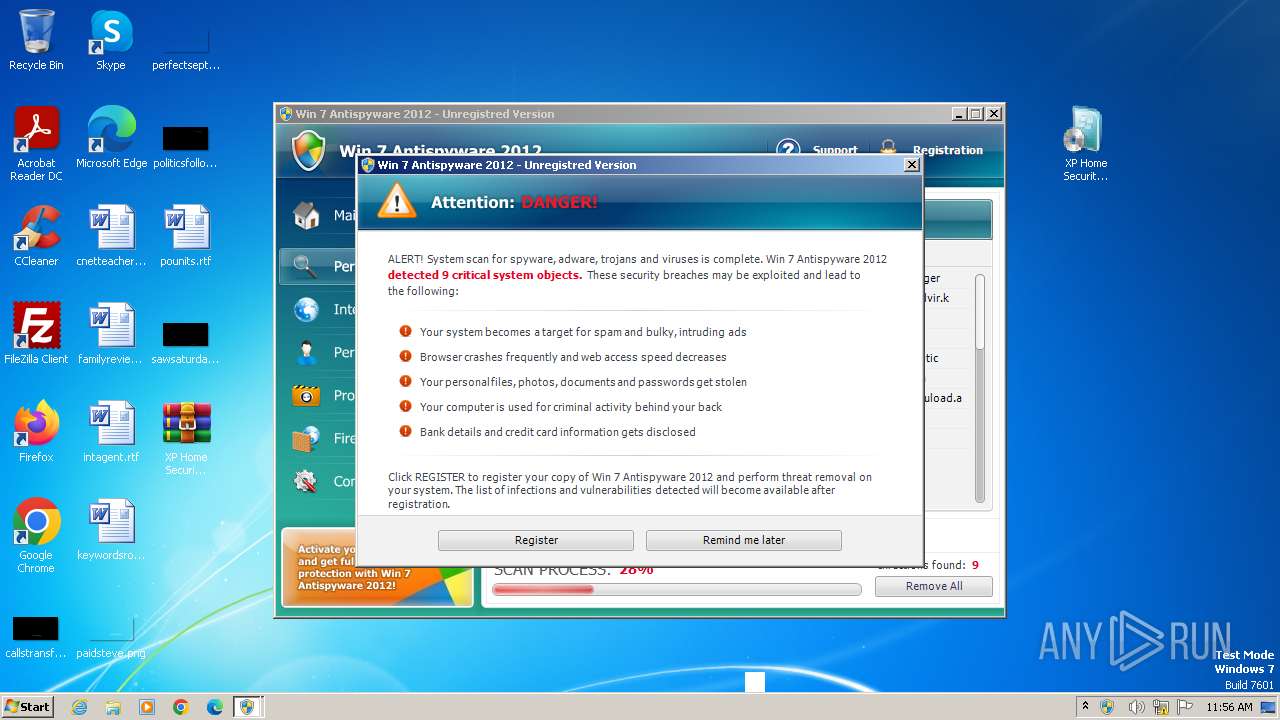This screenshot has height=720, width=1280.
Task: Click infections found count 9
Action: tap(975, 565)
